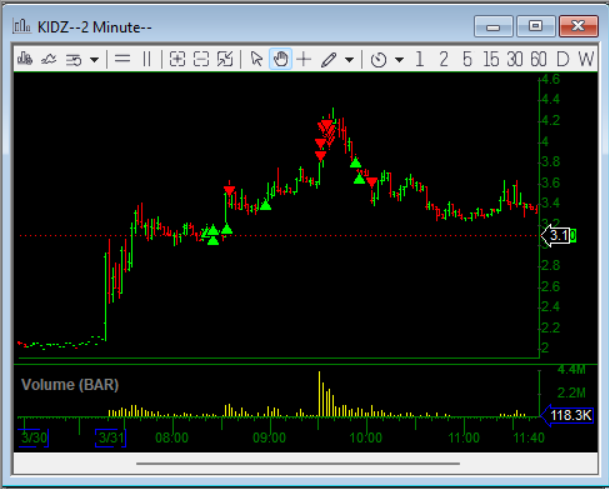Maximize the KIDZ chart window
The height and width of the screenshot is (489, 609).
tap(536, 26)
